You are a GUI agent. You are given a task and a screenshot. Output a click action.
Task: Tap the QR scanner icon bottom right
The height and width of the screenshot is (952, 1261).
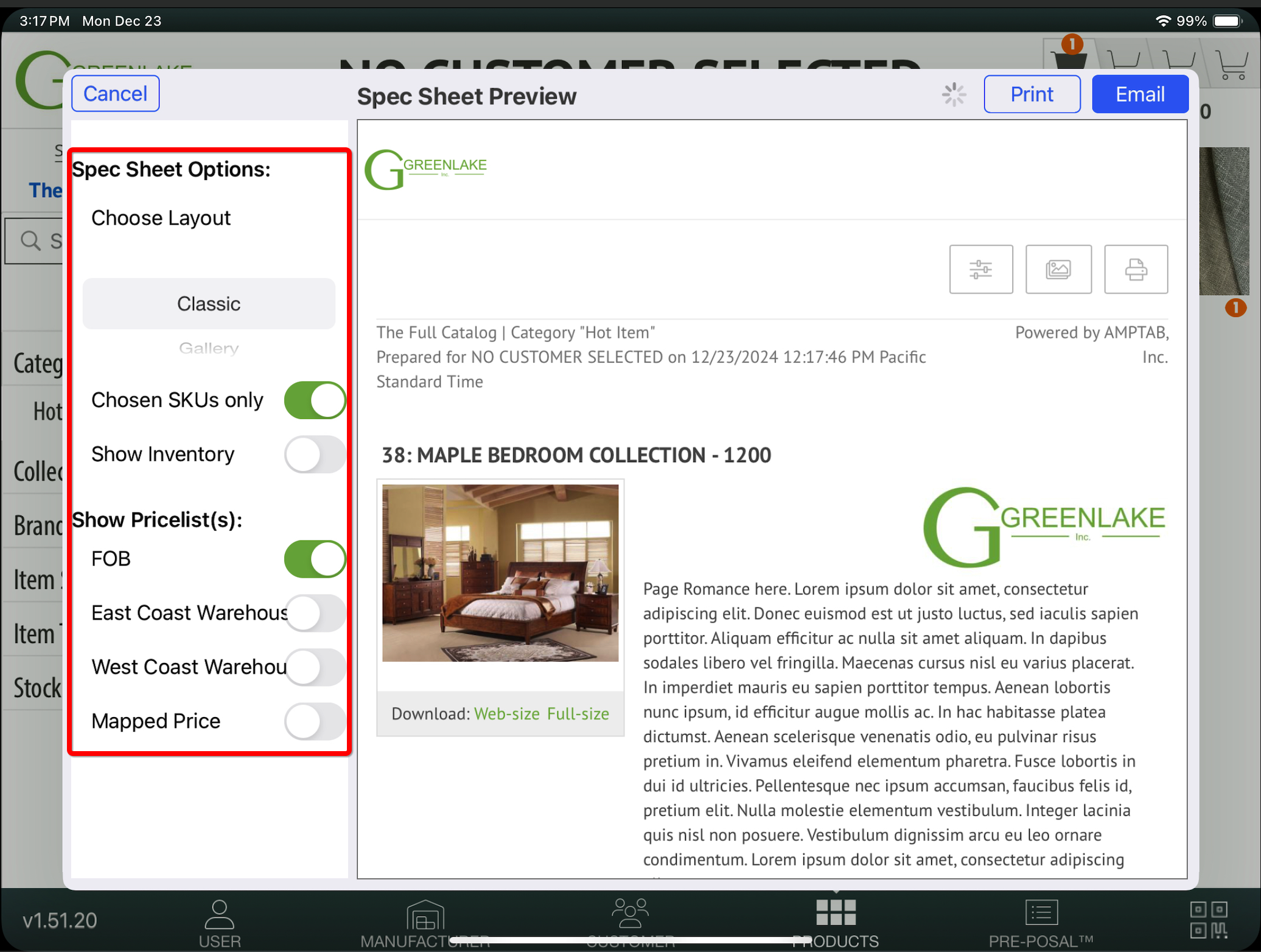pos(1208,919)
